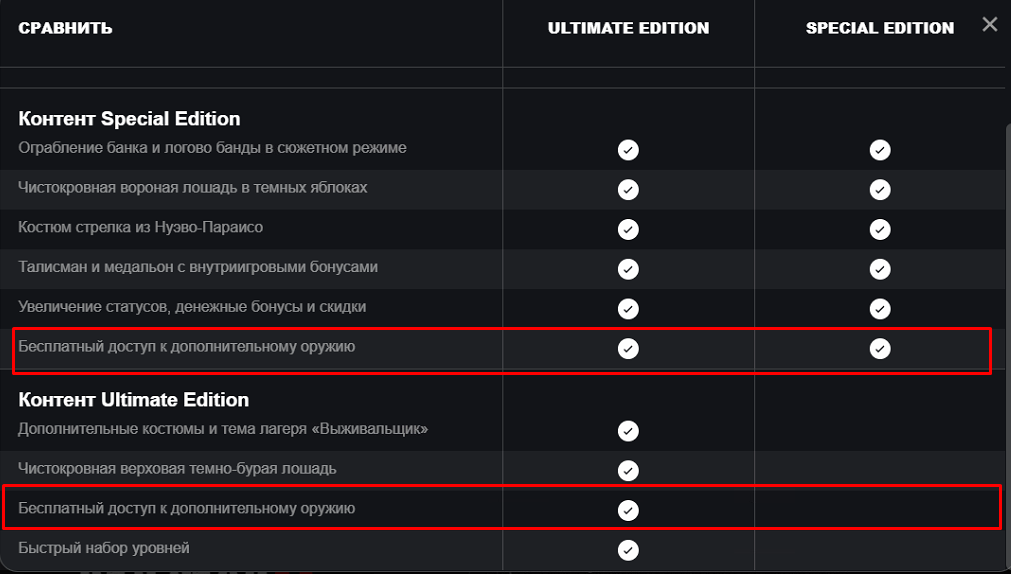
Task: Click Ultimate checkmark in weapon row under Ultimate content
Action: 628,510
